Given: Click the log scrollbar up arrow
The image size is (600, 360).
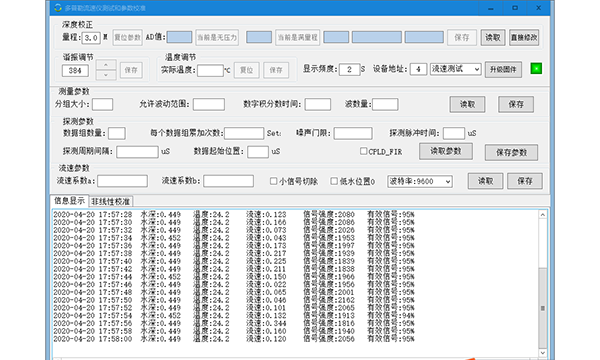Looking at the screenshot, I should point(543,215).
